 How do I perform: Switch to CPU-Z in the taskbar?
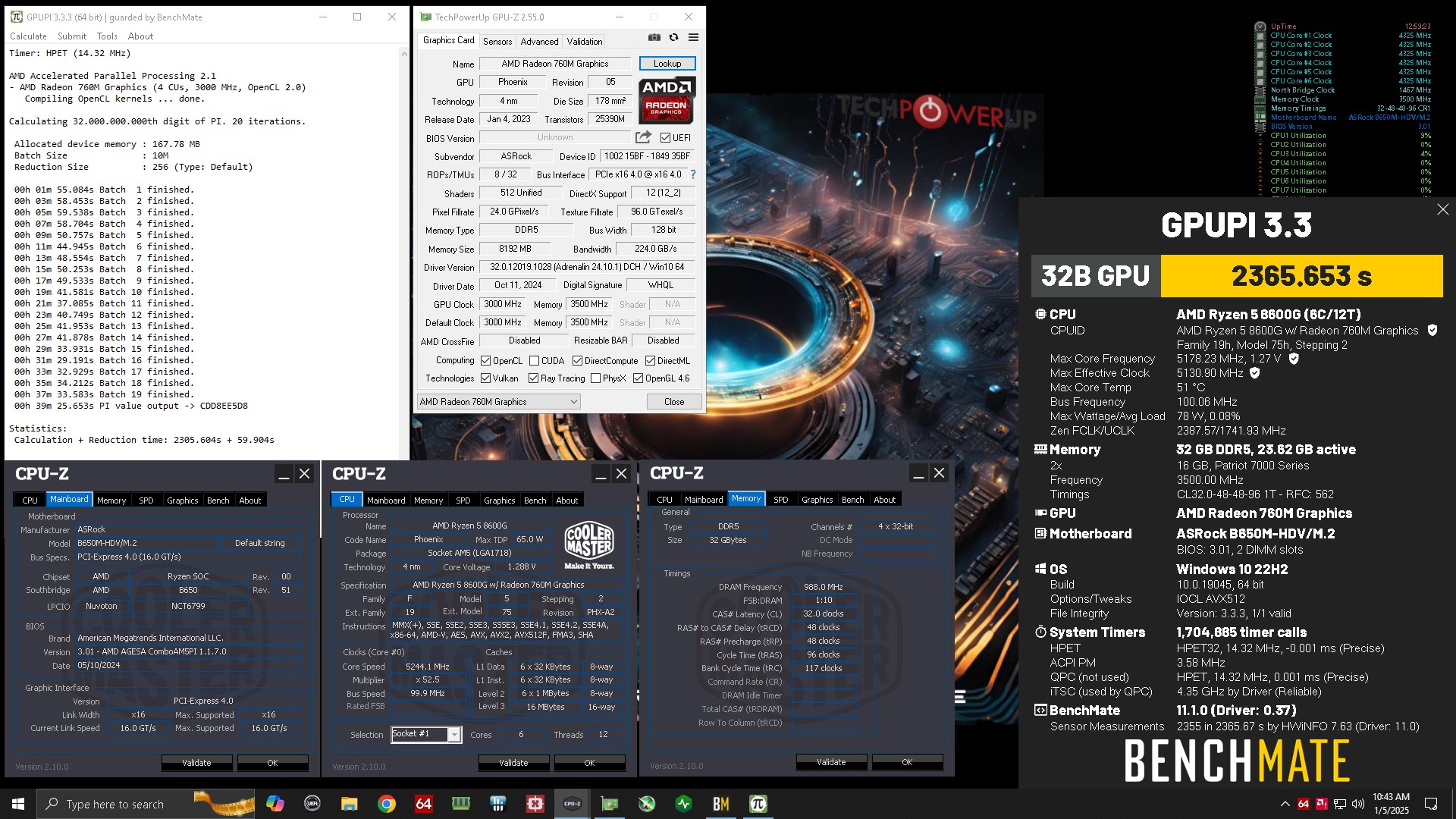tap(572, 804)
